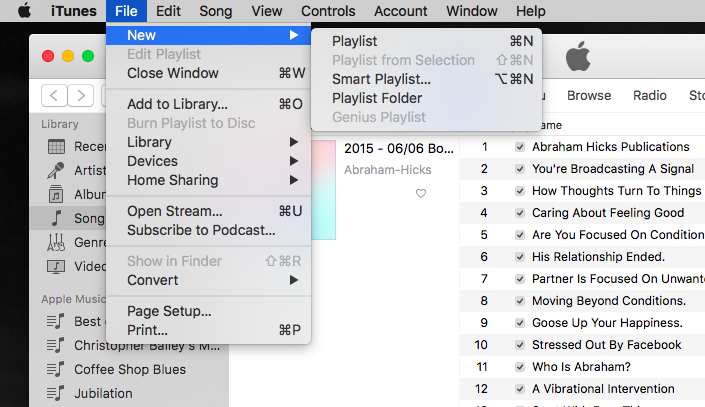Image resolution: width=705 pixels, height=407 pixels.
Task: Select song row A Vibrational Intervention
Action: tap(582, 389)
